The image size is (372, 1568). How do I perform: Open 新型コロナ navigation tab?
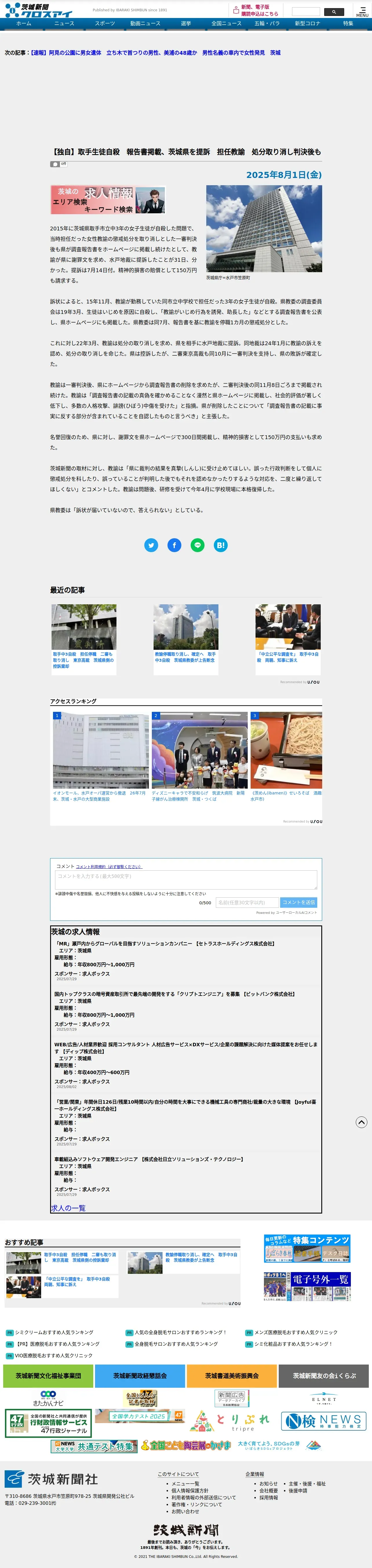pyautogui.click(x=307, y=24)
